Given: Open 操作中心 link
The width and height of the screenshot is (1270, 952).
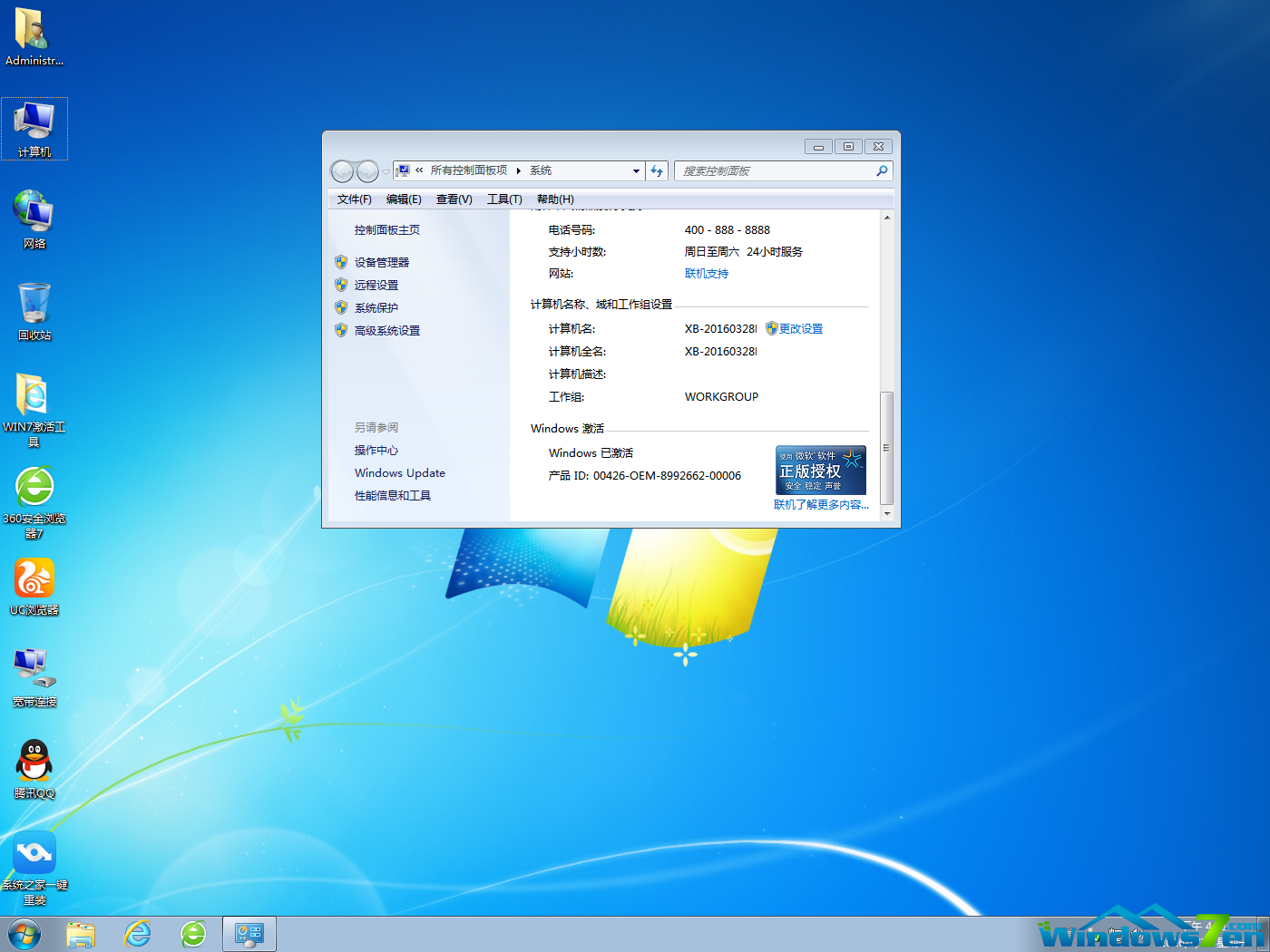Looking at the screenshot, I should click(376, 451).
